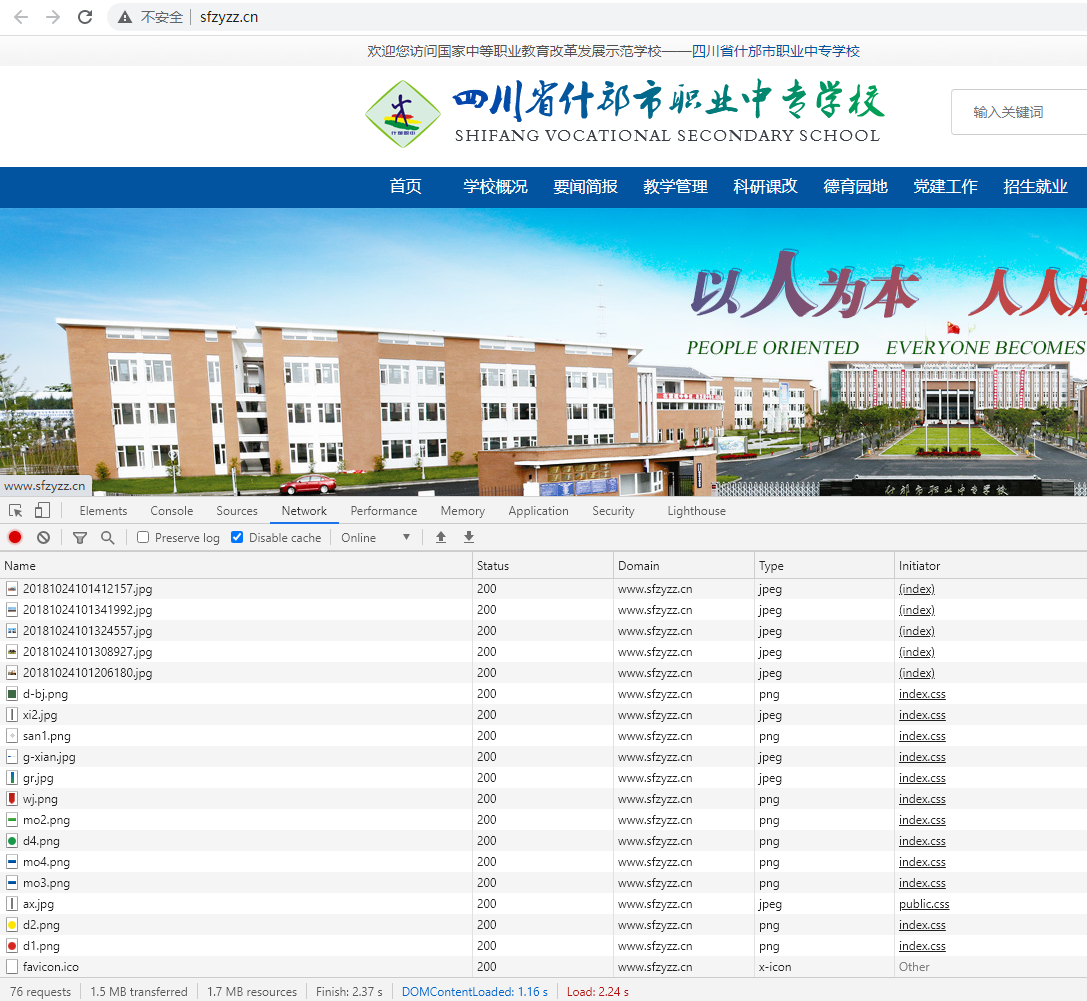This screenshot has height=1001, width=1087.
Task: Open the Lighthouse tab
Action: (696, 511)
